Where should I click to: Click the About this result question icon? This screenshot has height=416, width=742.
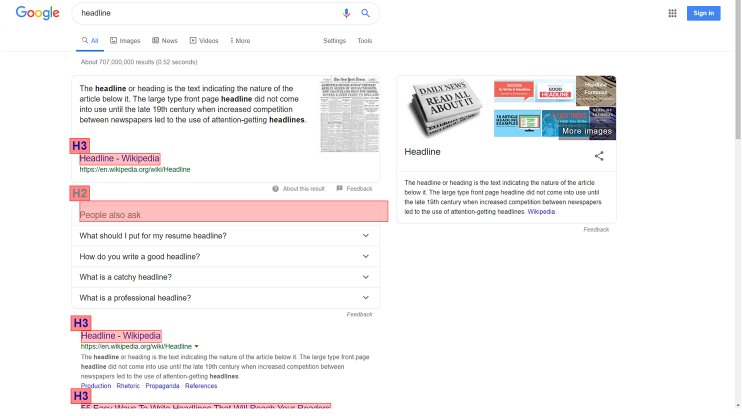pos(275,189)
